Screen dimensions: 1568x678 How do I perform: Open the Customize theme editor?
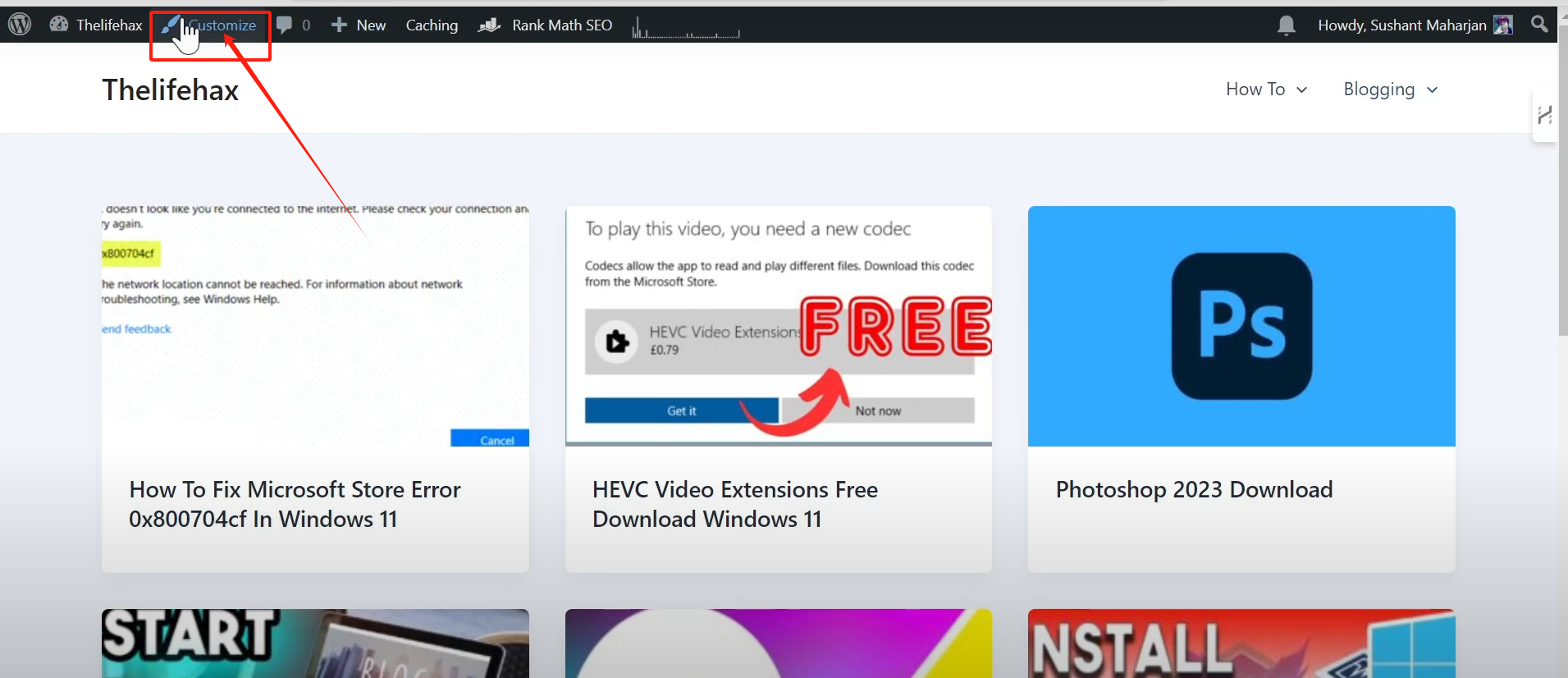click(x=209, y=25)
